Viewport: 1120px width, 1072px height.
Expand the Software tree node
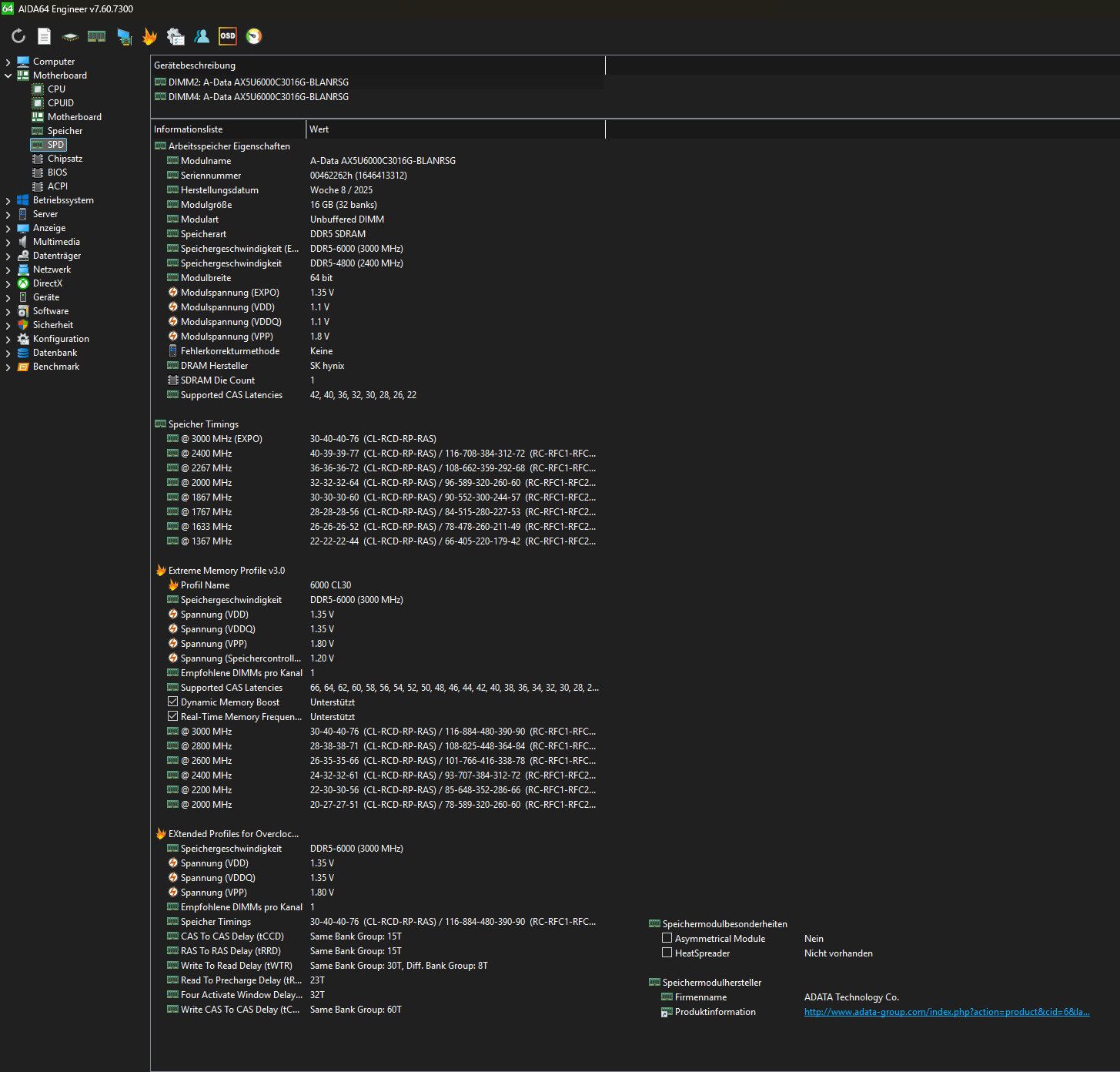8,311
